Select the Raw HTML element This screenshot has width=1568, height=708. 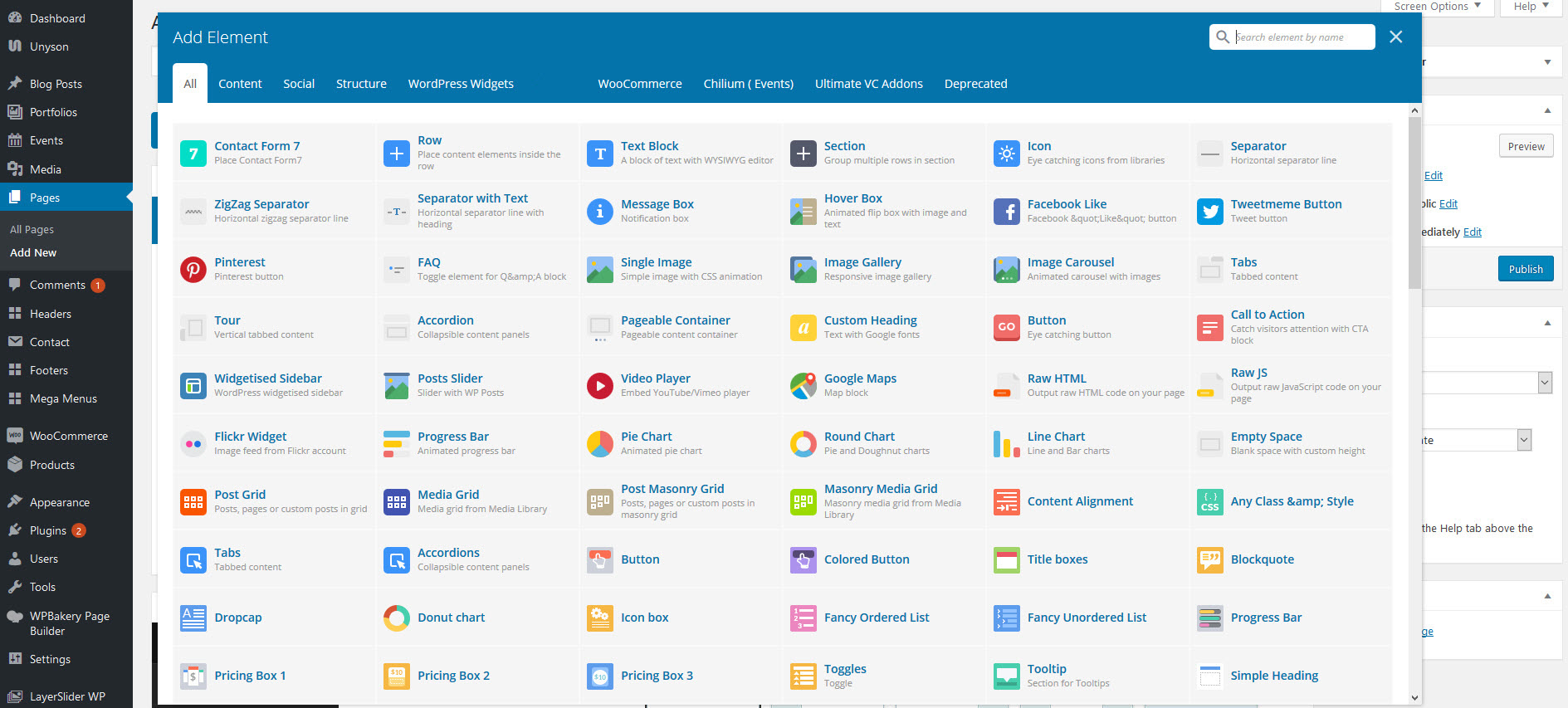point(1087,386)
